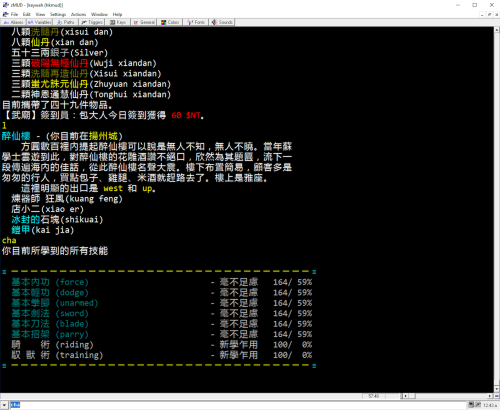Click the '(dodge)' skill row
500x410 pixels.
tap(162, 292)
